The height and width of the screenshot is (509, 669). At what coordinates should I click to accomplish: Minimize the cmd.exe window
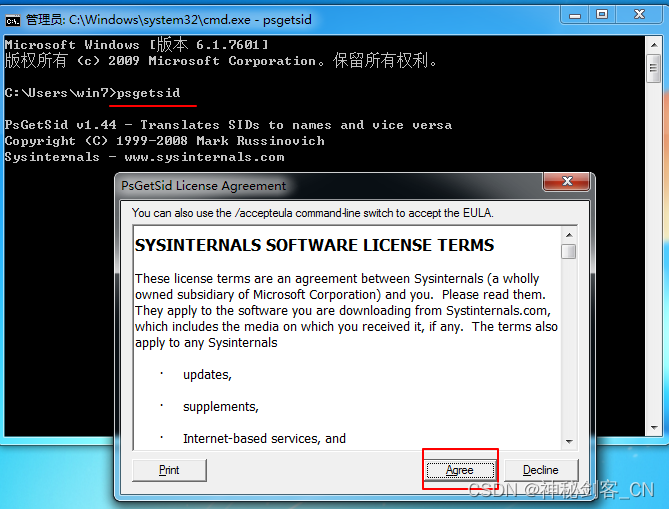tap(575, 15)
